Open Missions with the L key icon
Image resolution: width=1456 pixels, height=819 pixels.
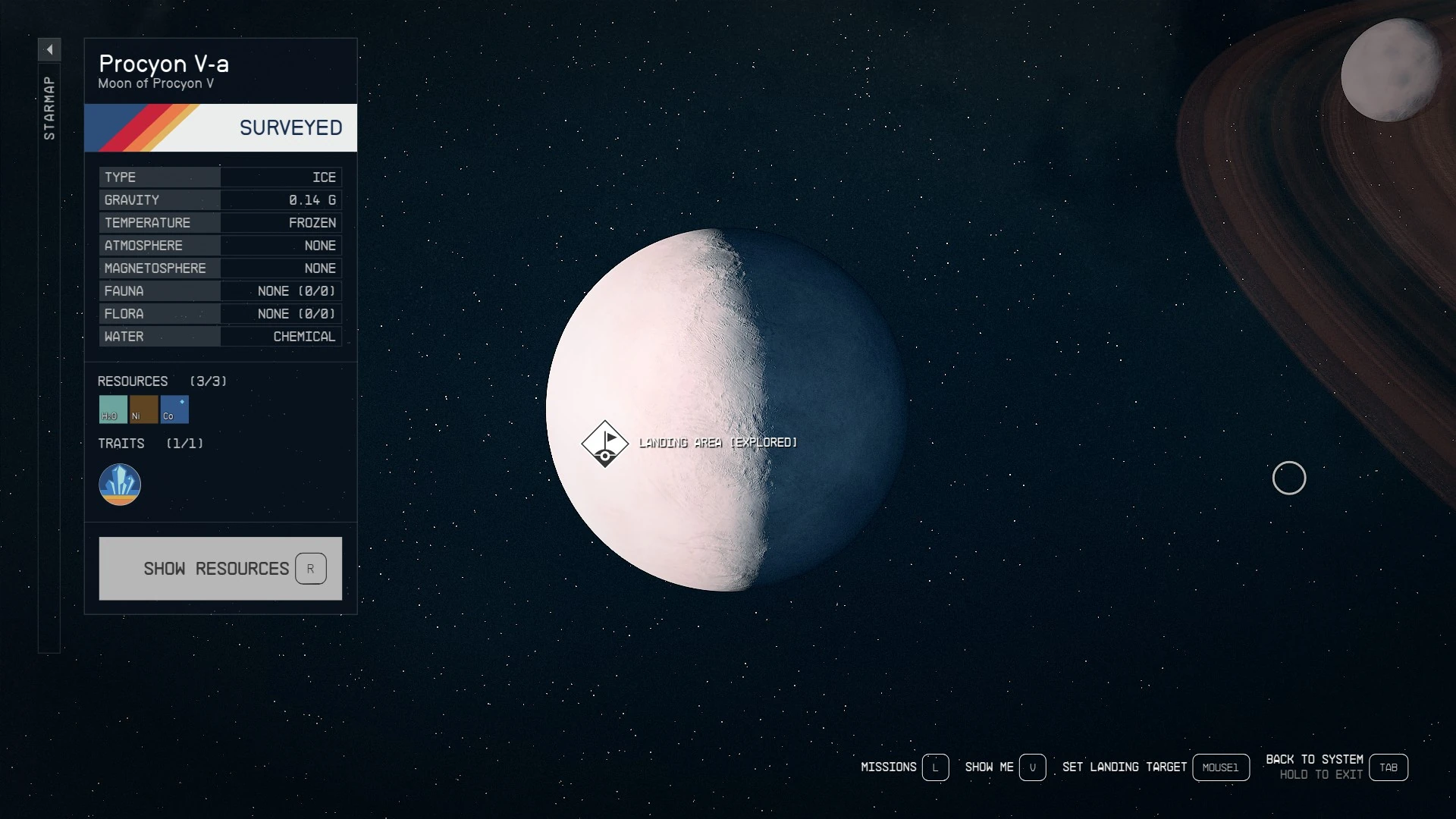935,767
